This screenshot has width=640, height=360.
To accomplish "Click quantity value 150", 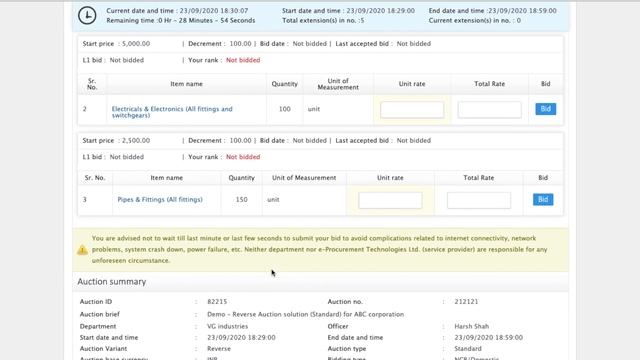I will coord(241,200).
